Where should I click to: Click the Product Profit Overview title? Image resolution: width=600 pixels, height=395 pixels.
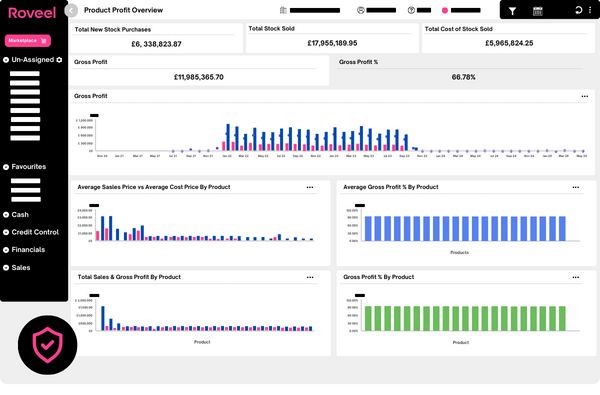pos(123,10)
